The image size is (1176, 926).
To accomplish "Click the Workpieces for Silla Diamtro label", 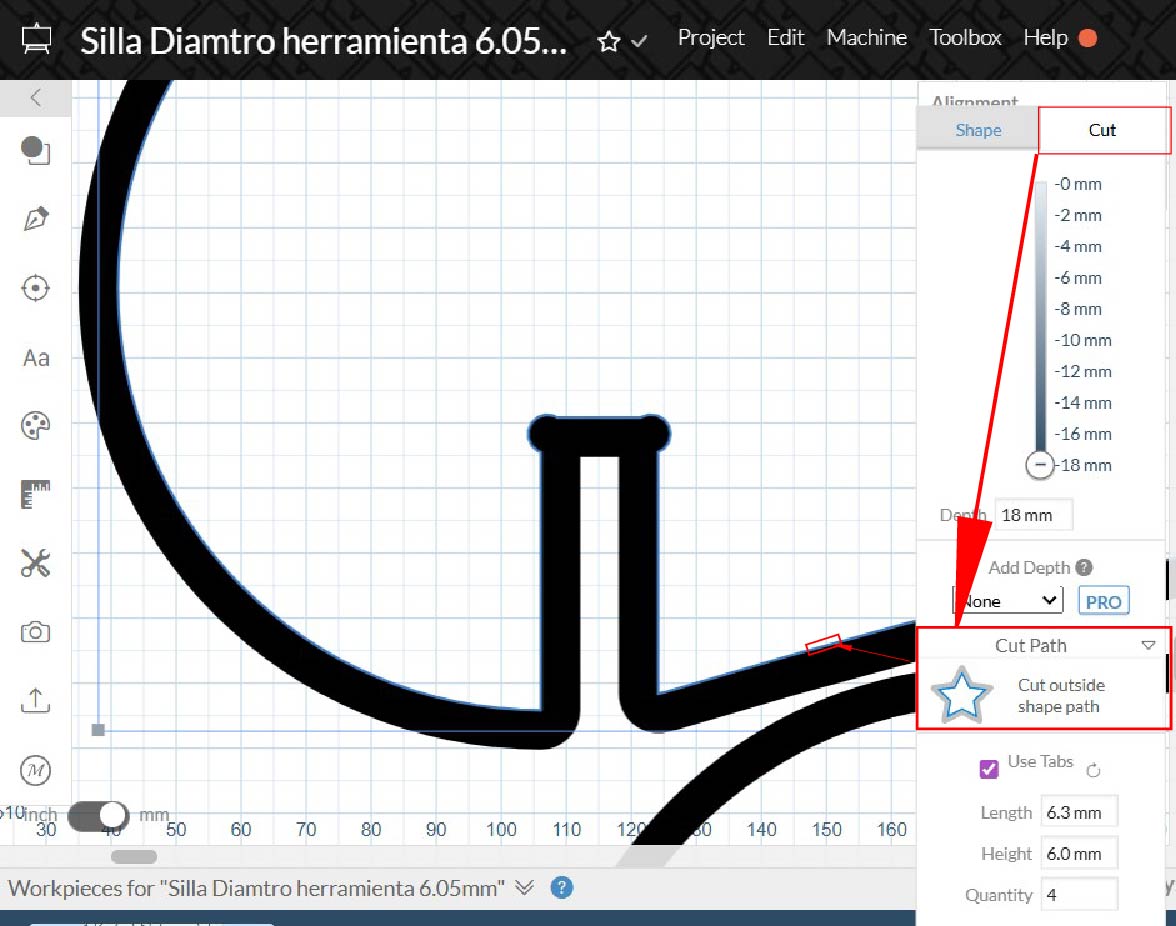I will click(256, 889).
